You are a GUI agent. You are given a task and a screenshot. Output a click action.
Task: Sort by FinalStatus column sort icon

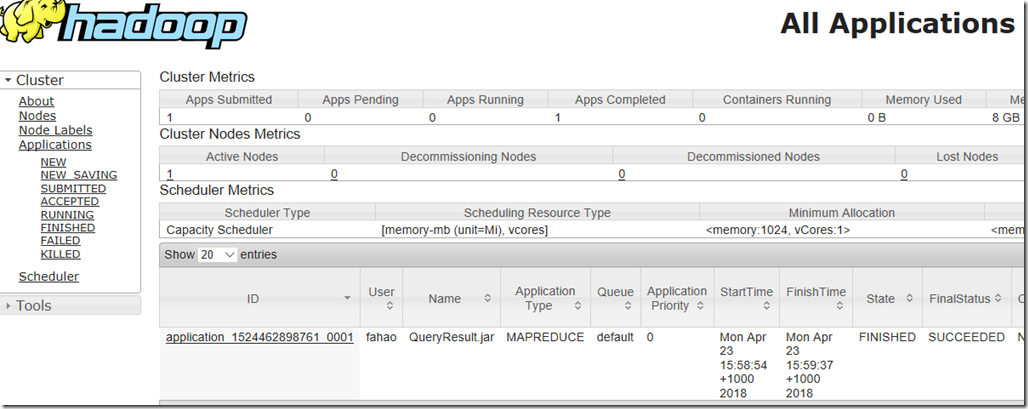point(998,298)
